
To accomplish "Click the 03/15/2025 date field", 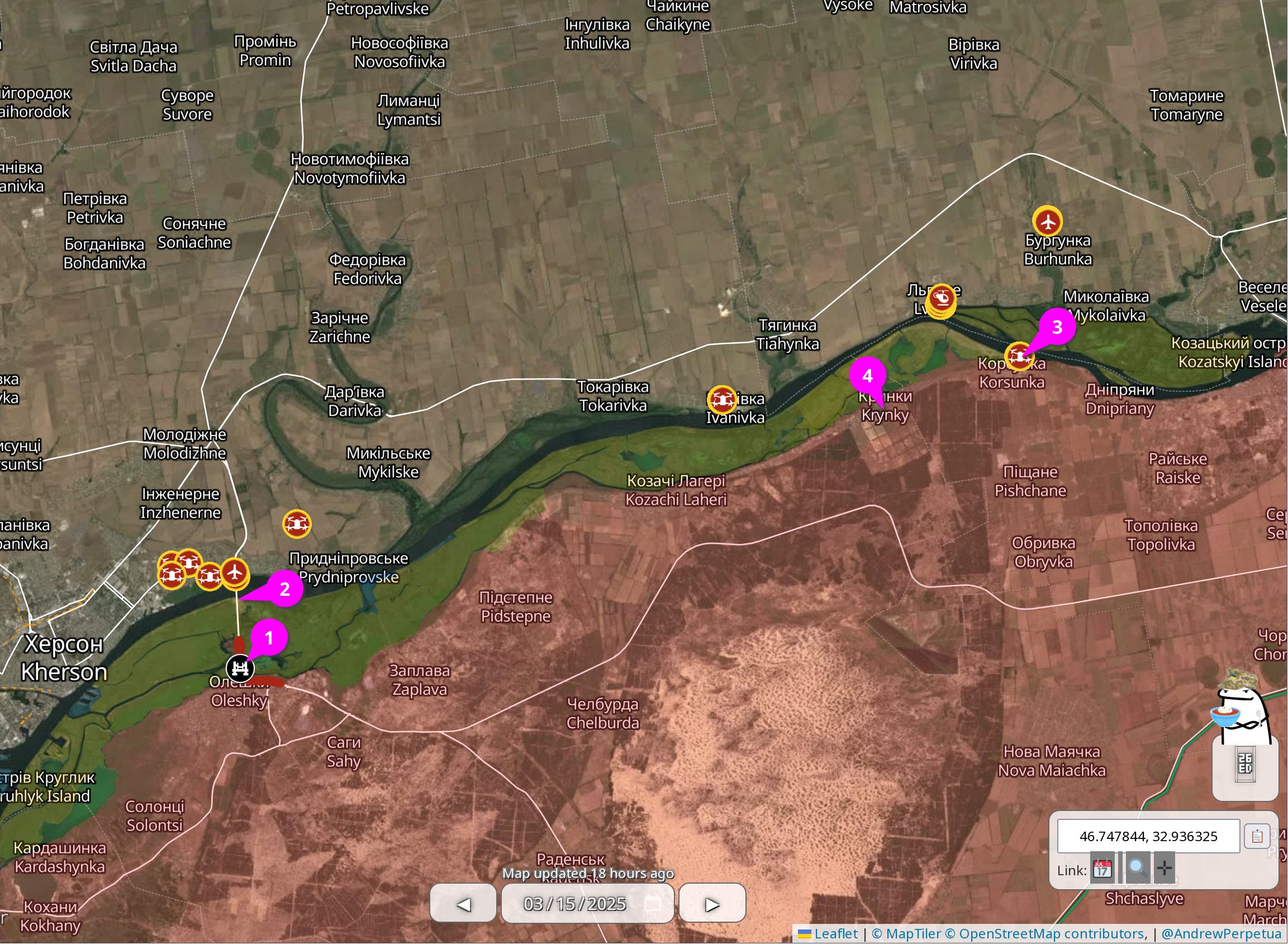I will click(574, 904).
